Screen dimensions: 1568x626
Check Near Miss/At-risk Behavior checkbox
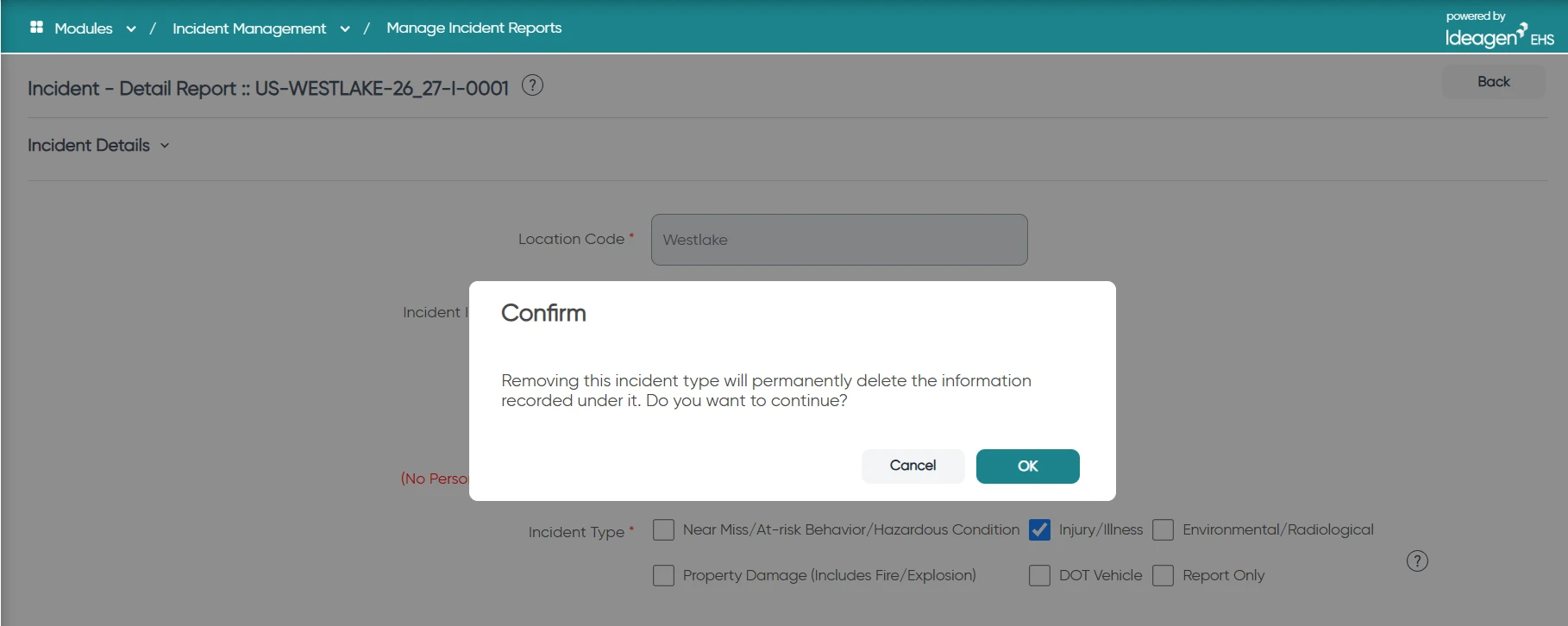click(663, 529)
